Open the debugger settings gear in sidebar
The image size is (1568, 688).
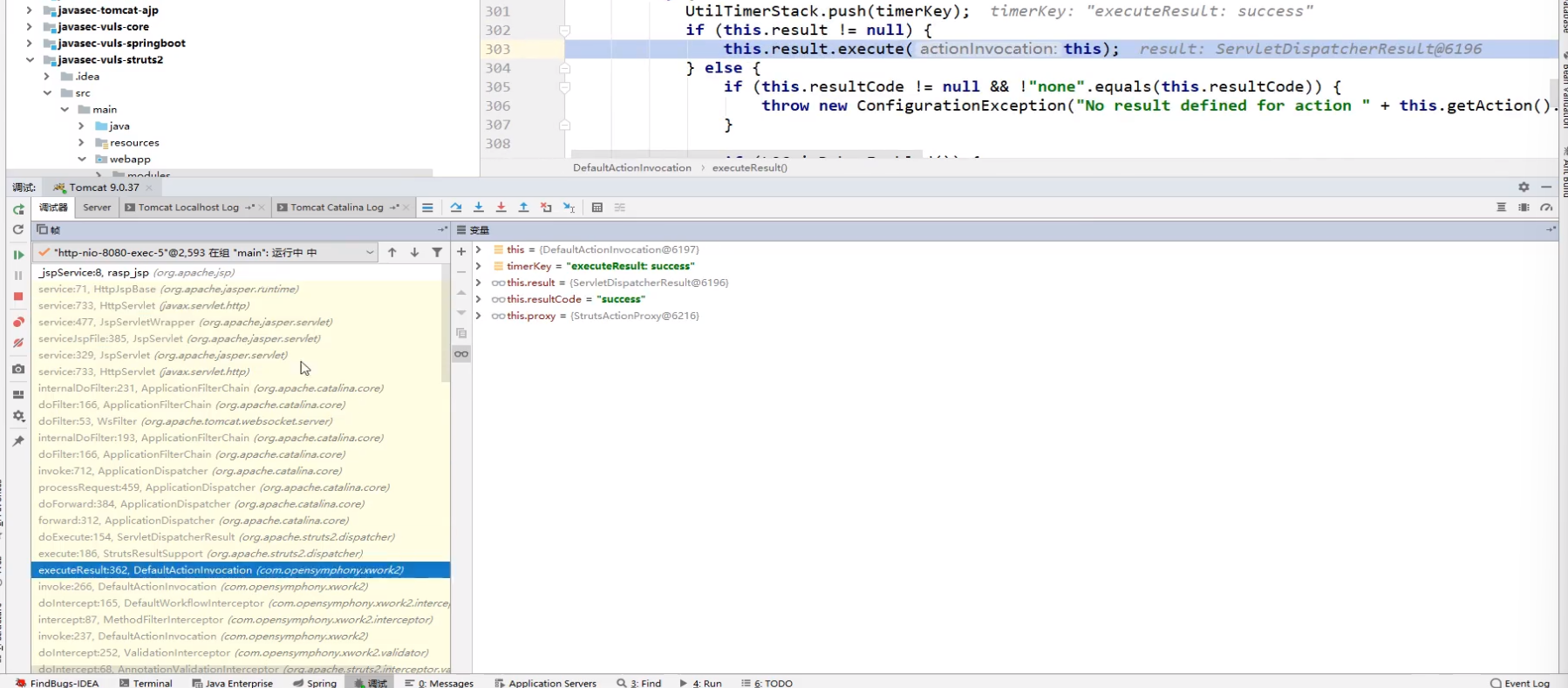pos(18,416)
